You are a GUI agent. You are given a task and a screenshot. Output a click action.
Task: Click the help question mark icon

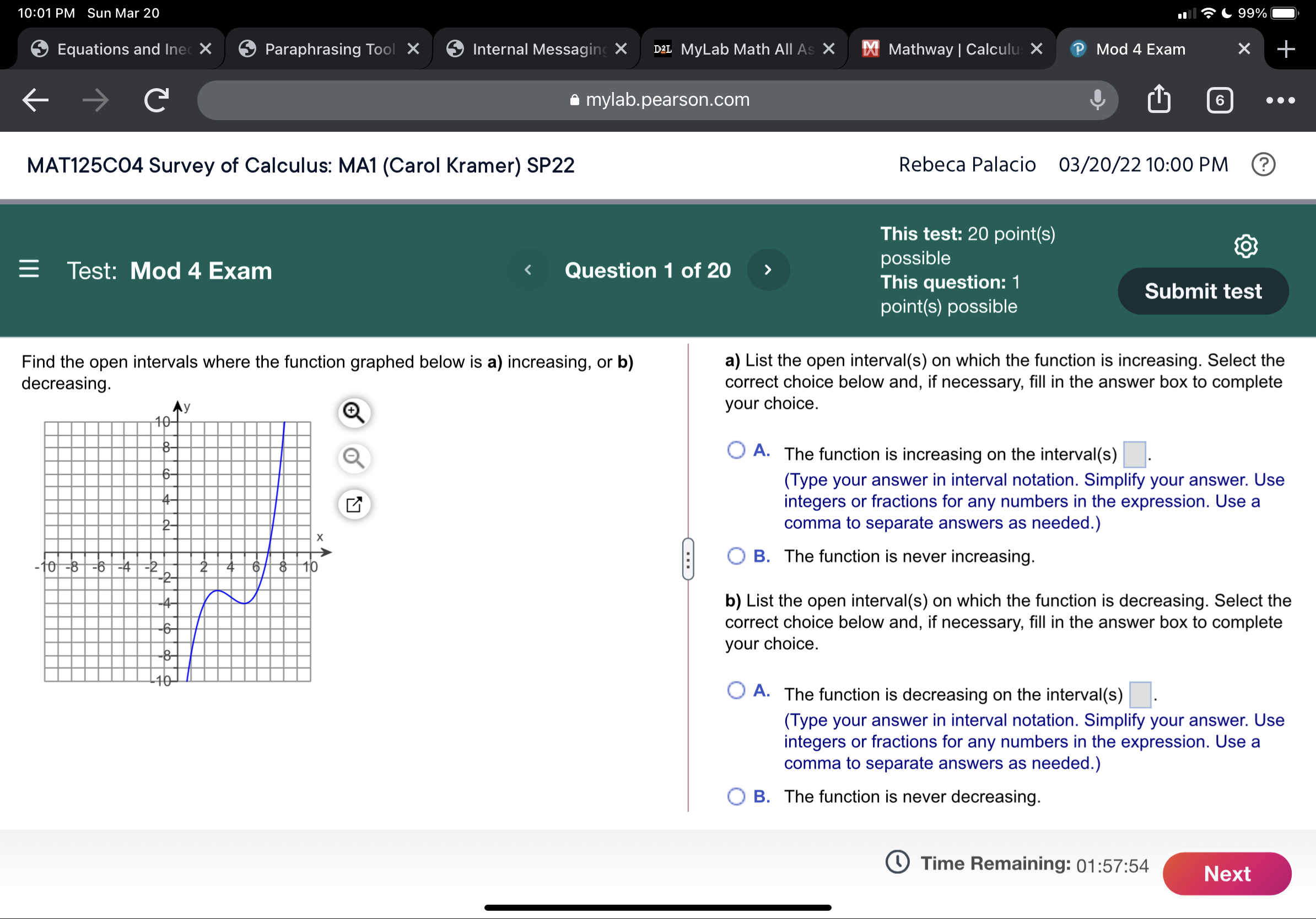(1264, 164)
